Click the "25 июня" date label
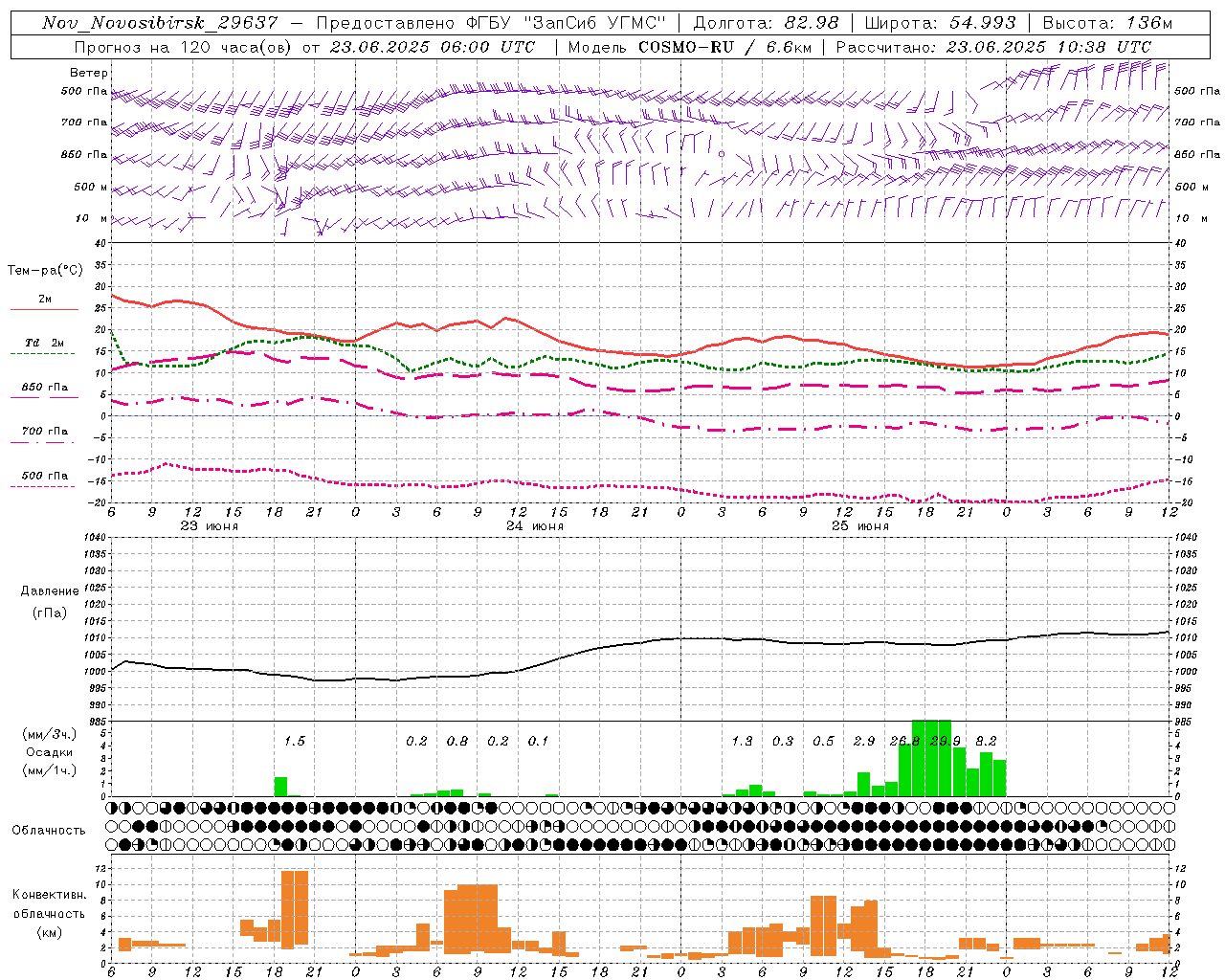 (x=860, y=526)
